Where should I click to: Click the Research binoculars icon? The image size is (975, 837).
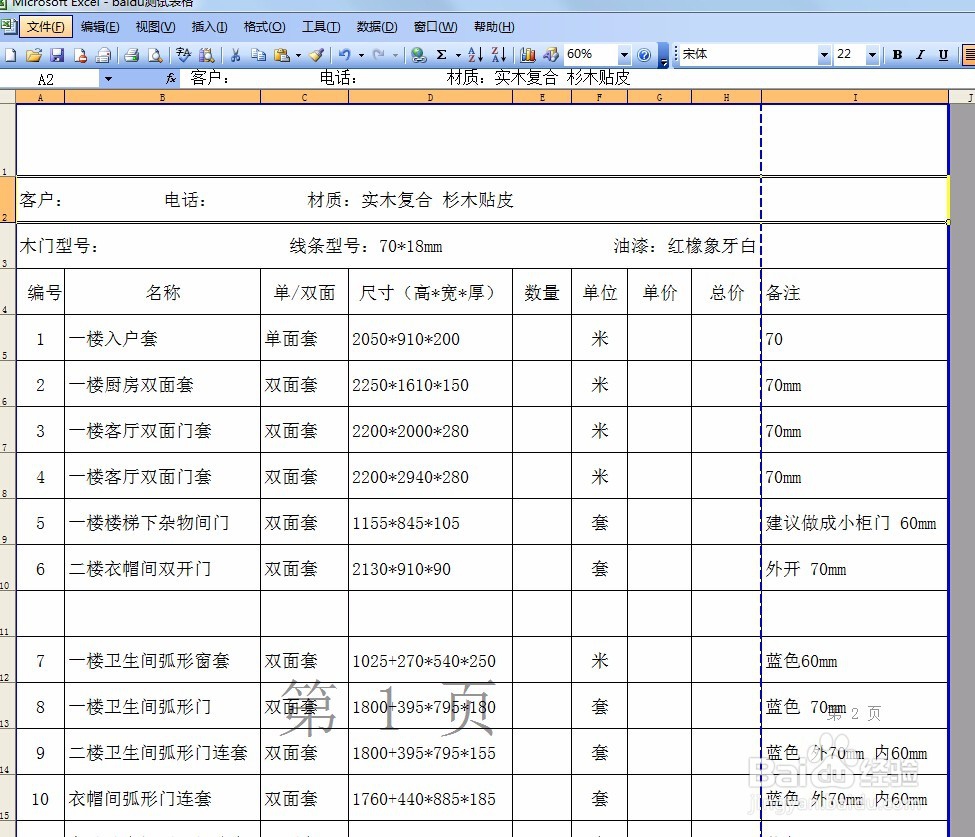(206, 55)
